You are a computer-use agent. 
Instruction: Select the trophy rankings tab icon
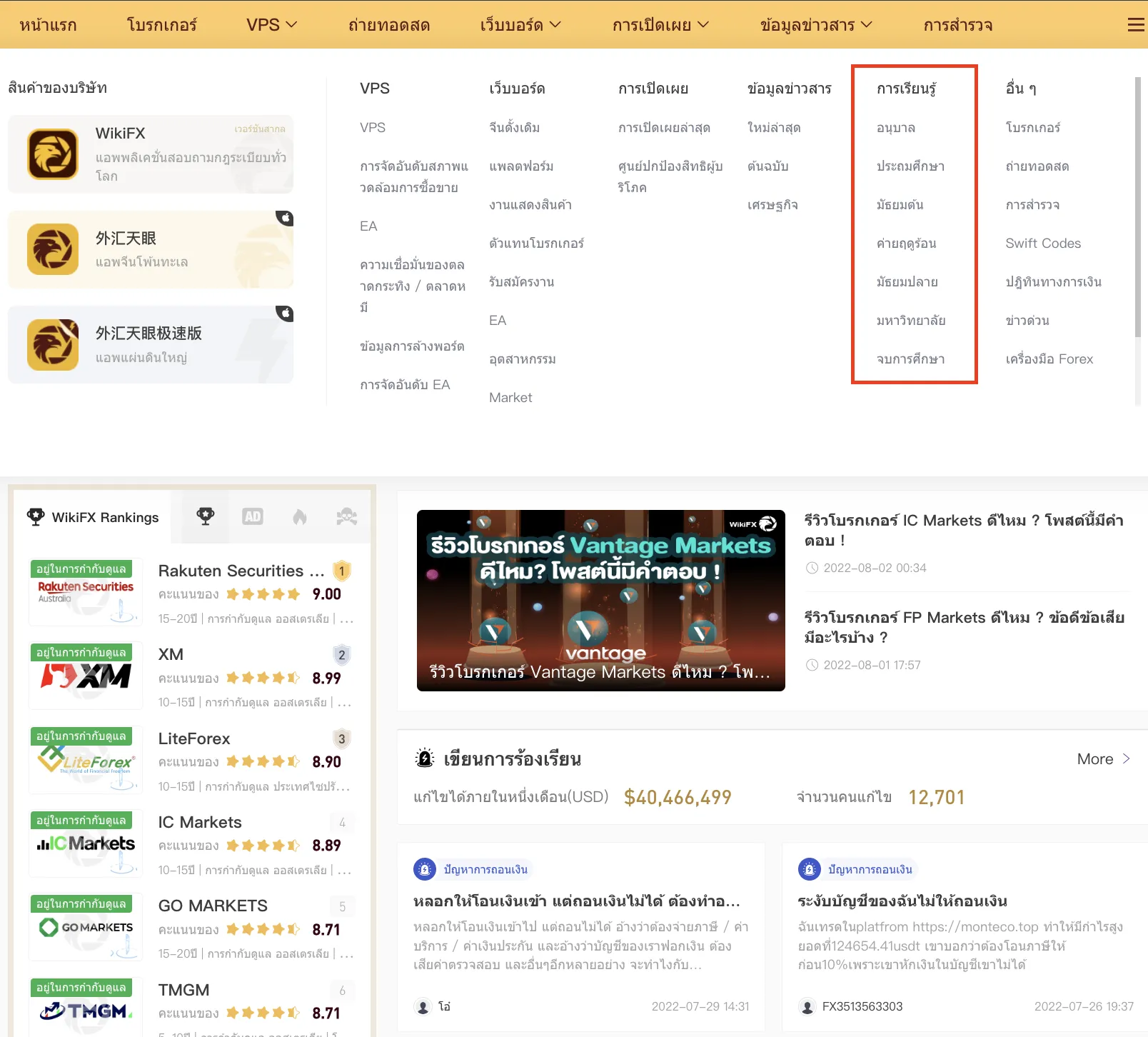pos(206,516)
